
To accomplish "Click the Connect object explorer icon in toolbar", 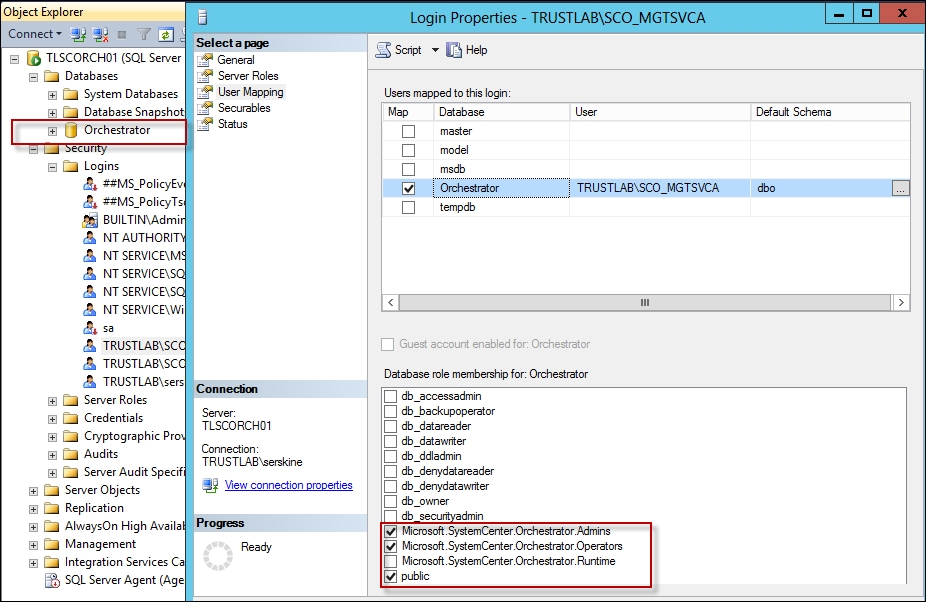I will pos(78,34).
